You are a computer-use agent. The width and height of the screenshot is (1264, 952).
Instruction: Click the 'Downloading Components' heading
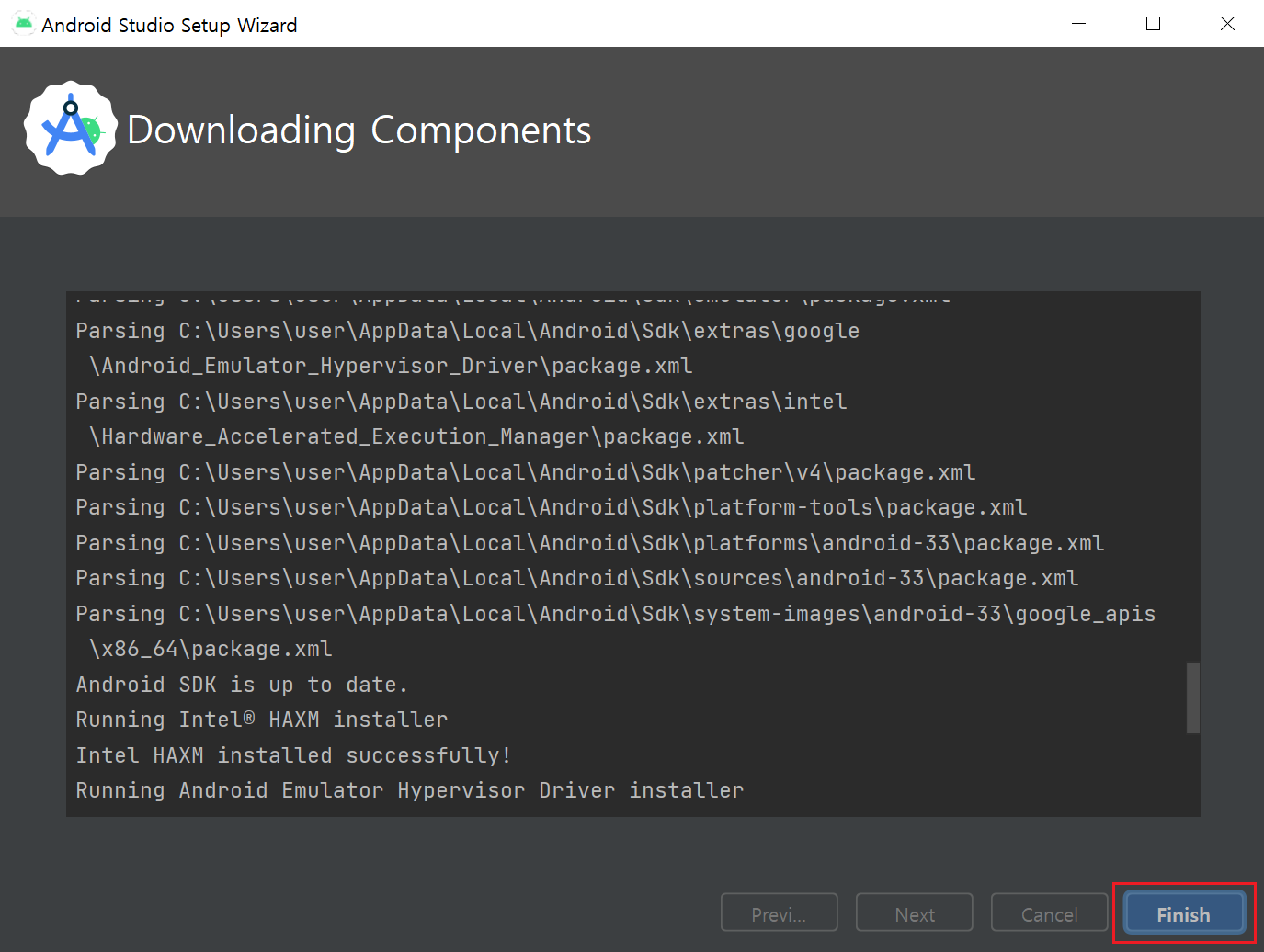(359, 130)
